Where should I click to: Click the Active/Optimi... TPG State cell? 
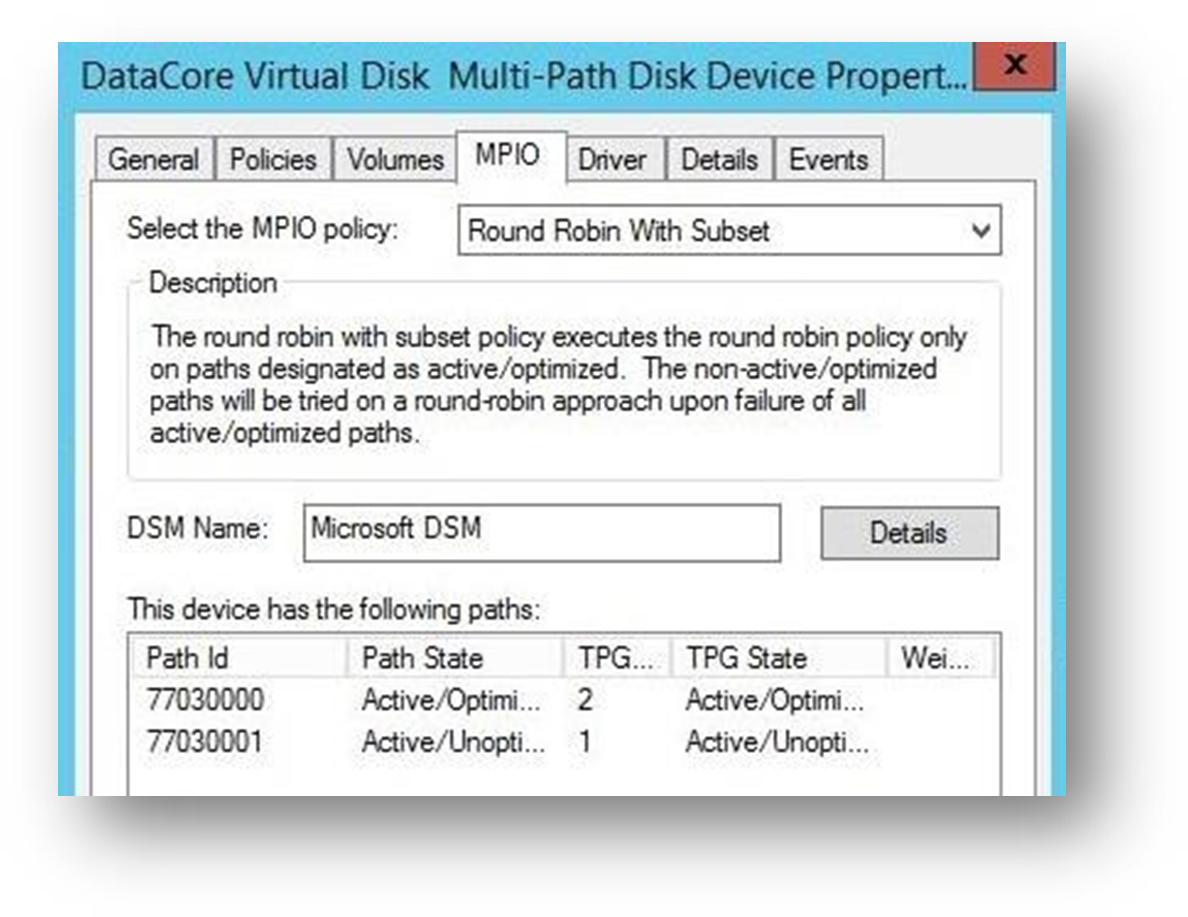tap(776, 700)
